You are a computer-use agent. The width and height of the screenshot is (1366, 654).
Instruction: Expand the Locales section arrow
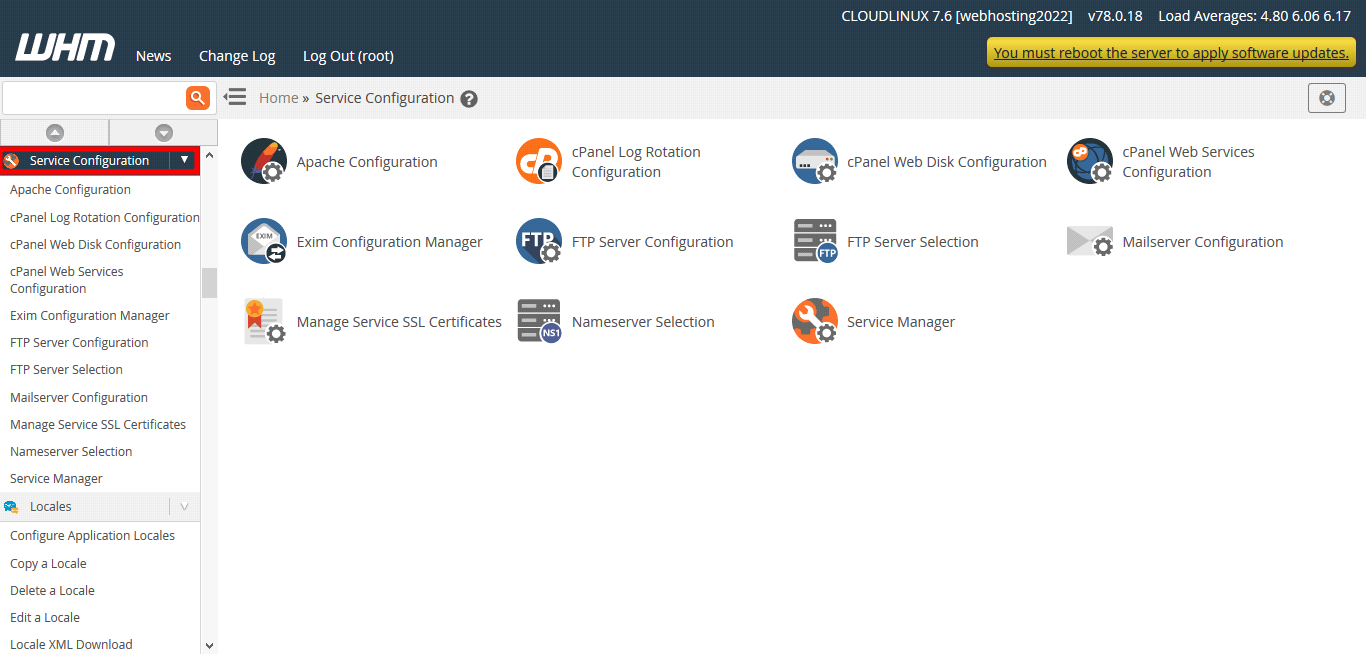(x=184, y=507)
